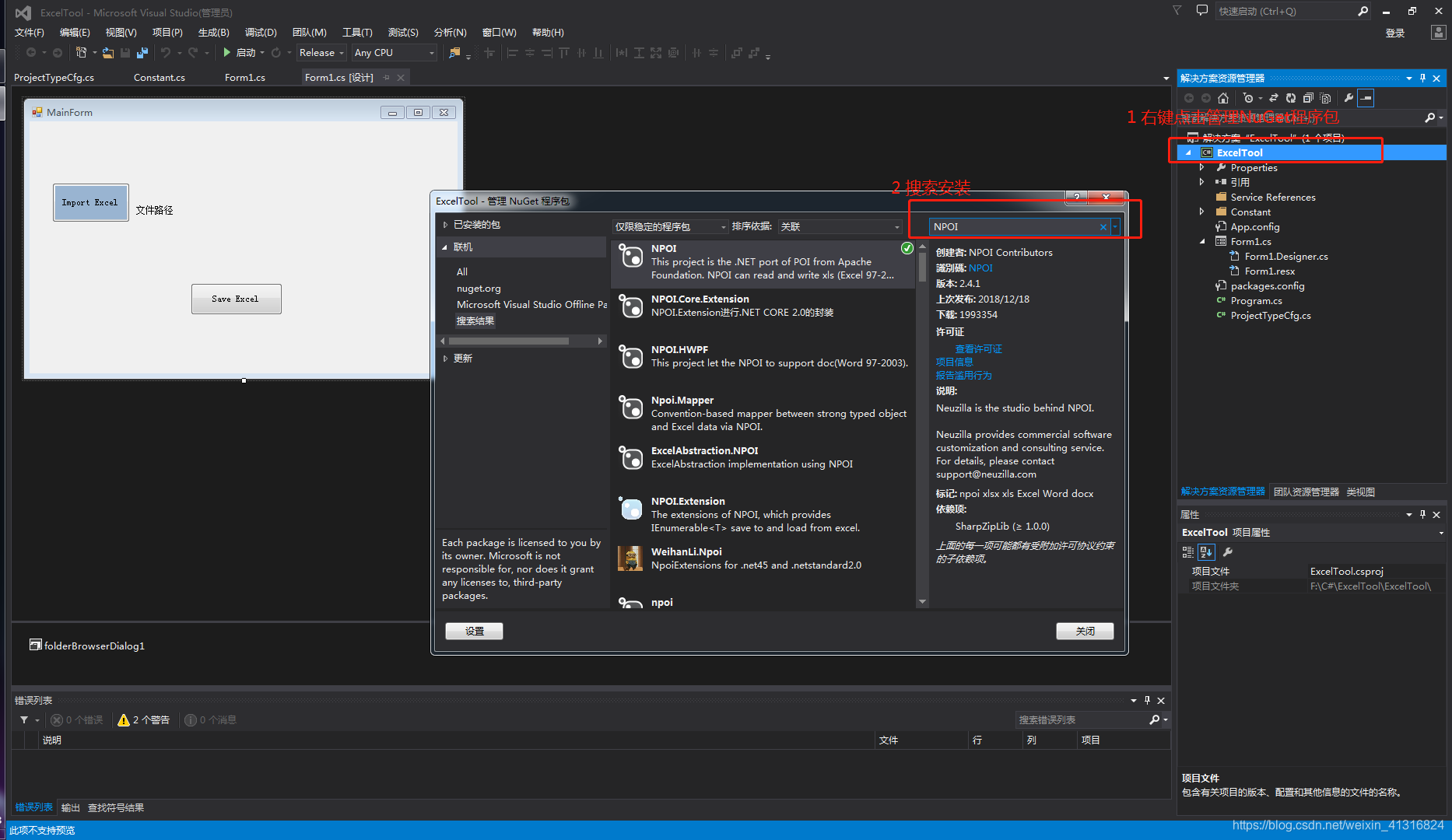
Task: Toggle the 0 errors filter button
Action: 77,720
